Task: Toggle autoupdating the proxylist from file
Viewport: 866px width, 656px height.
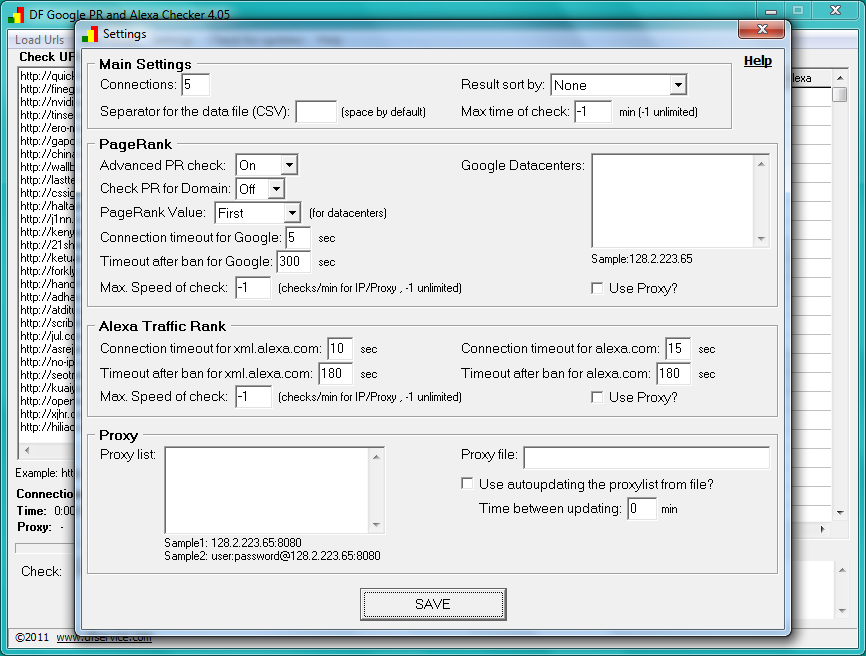Action: tap(467, 484)
